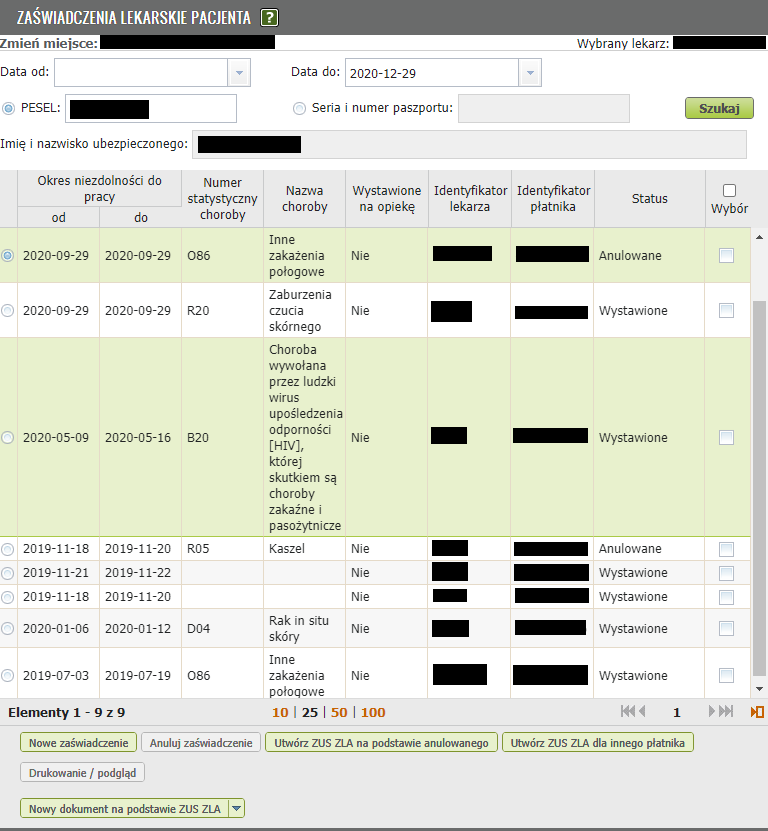
Task: Show 10 elements per page
Action: 280,712
